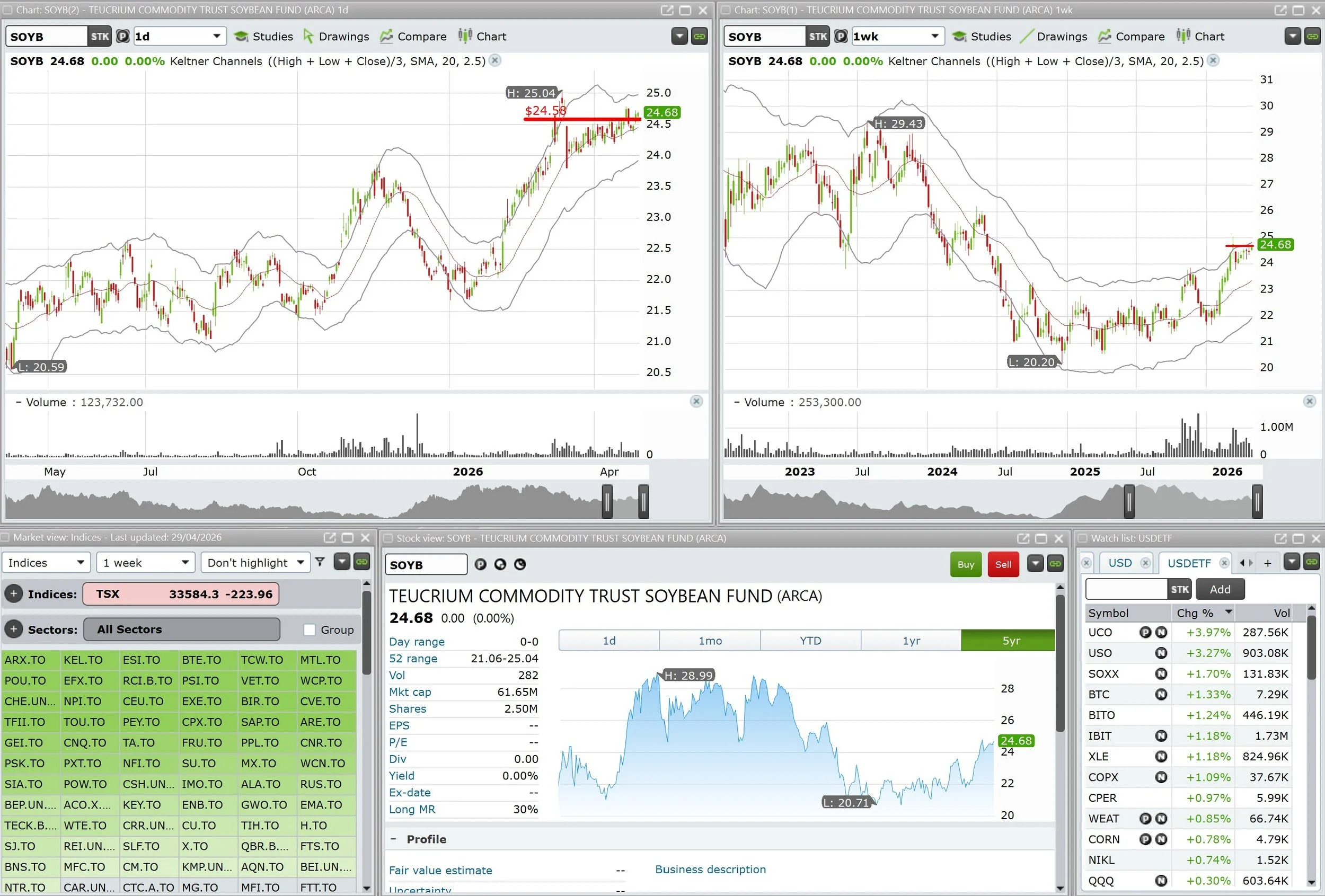
Task: Click the red Sell button
Action: click(x=1003, y=564)
